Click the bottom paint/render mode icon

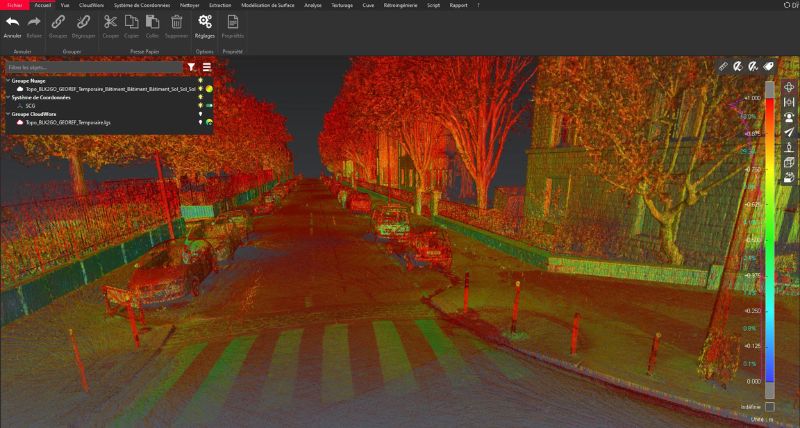(x=789, y=178)
